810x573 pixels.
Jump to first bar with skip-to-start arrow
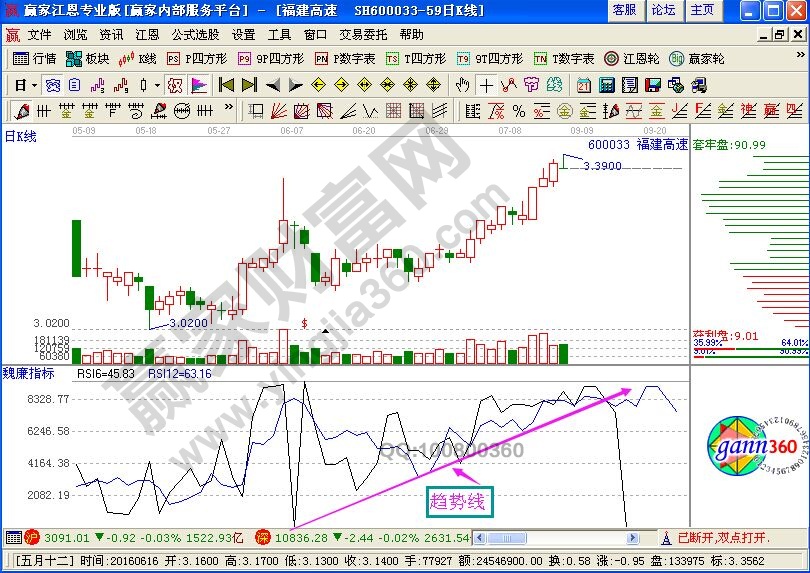click(x=226, y=85)
